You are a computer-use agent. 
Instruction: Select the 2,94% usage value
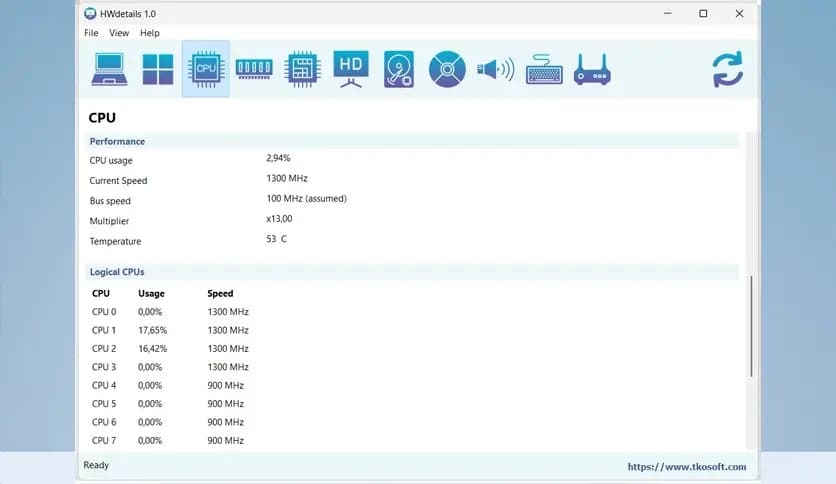pyautogui.click(x=278, y=158)
